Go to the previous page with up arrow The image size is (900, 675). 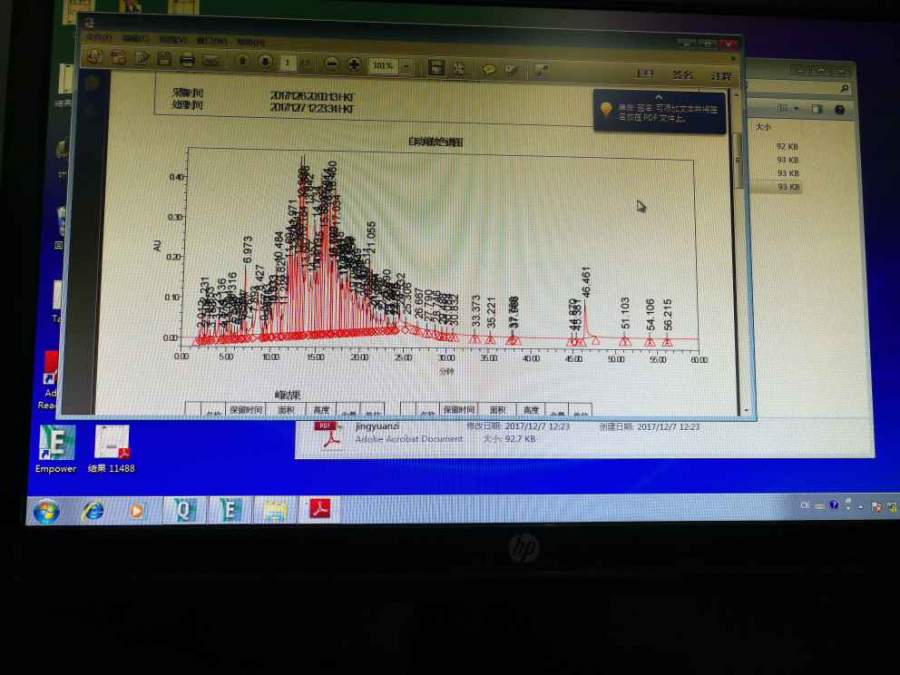243,60
